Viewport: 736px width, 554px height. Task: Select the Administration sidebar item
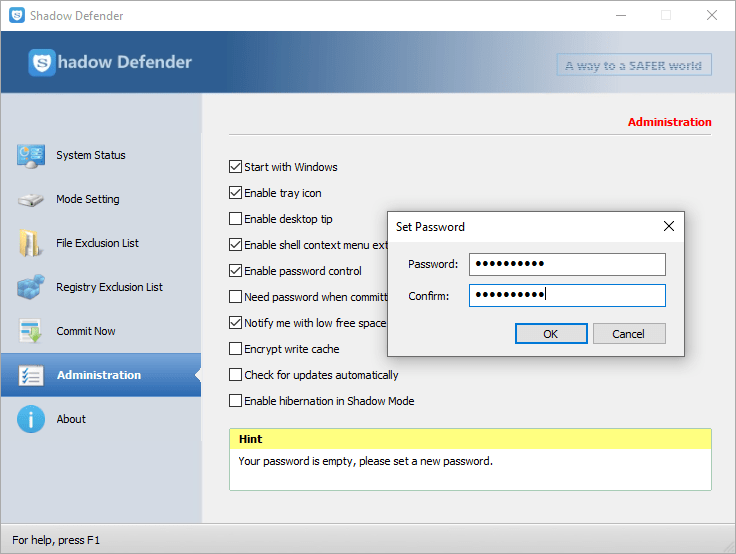click(101, 375)
